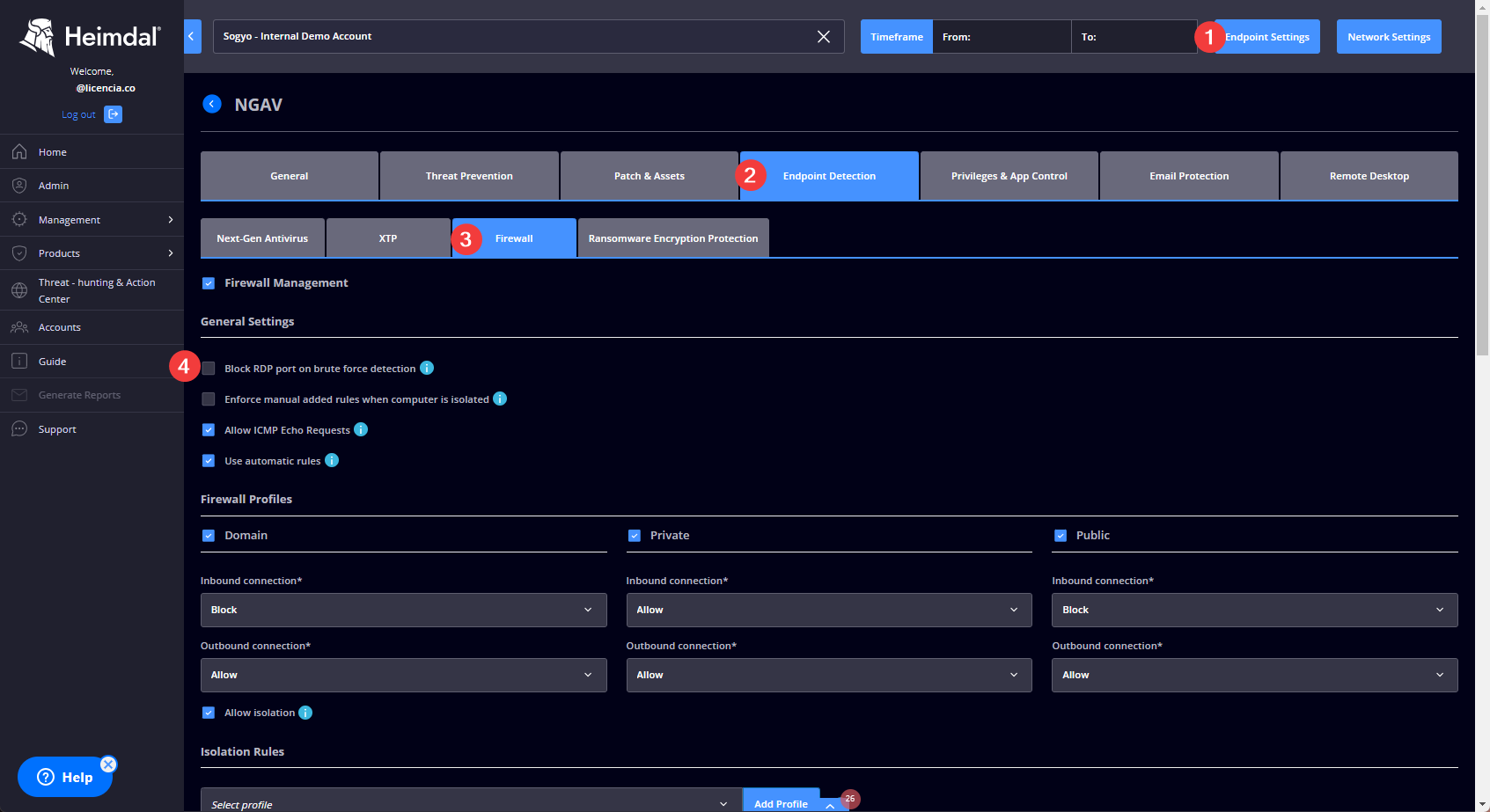Open Ransomware Encryption Protection sub-tab

click(673, 238)
